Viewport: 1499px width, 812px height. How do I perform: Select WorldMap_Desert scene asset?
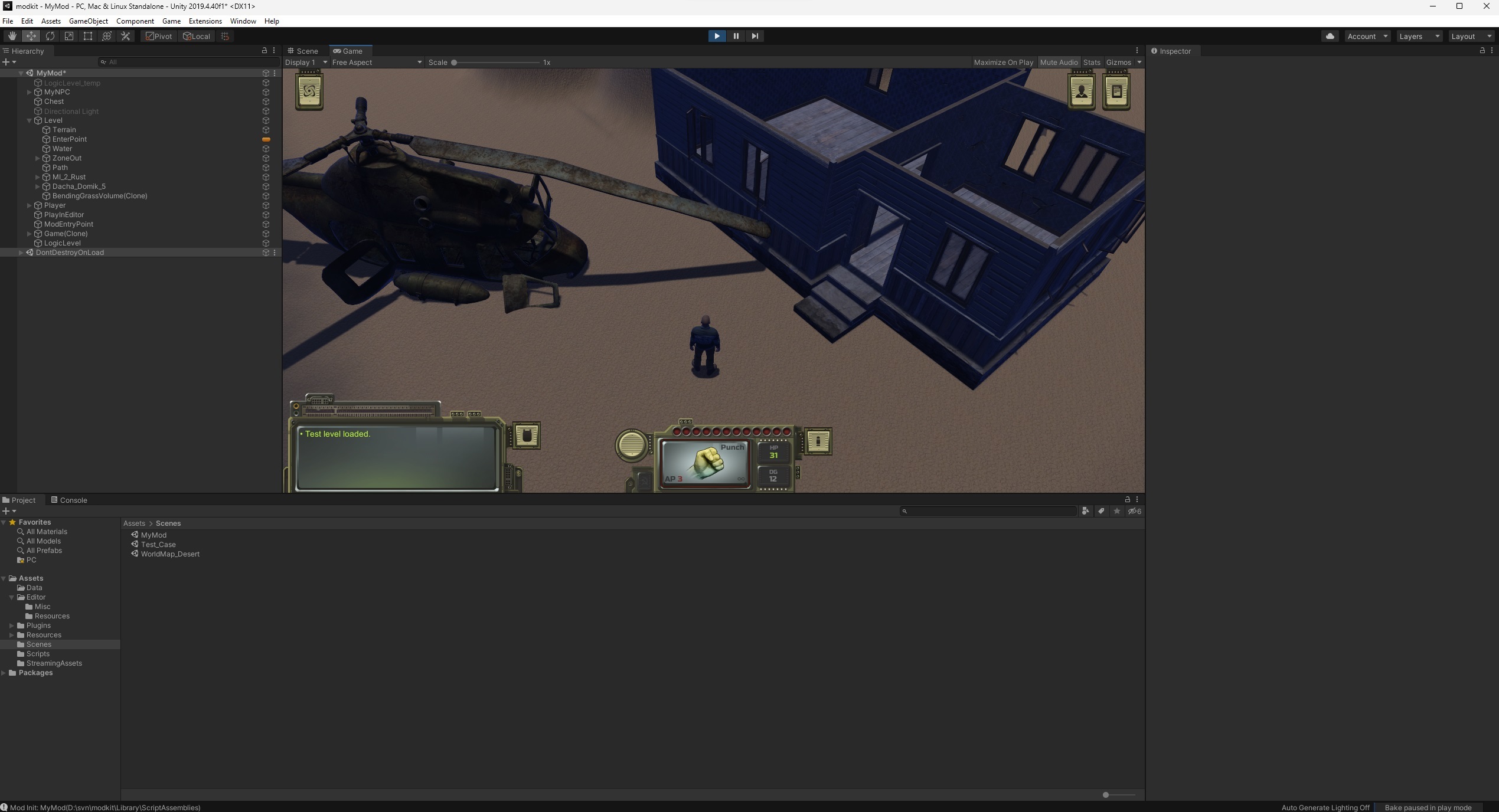170,554
